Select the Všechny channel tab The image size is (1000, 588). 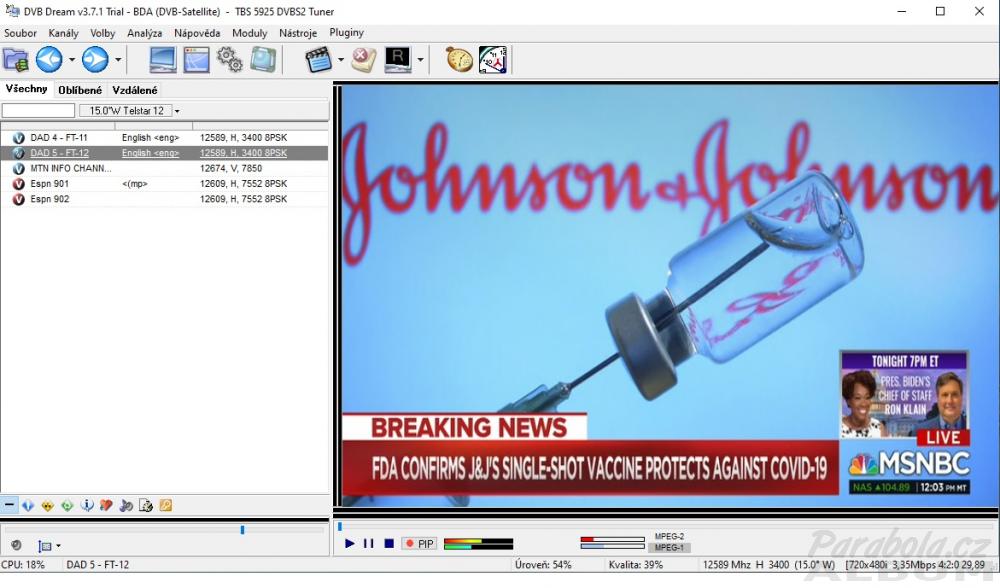(x=27, y=89)
